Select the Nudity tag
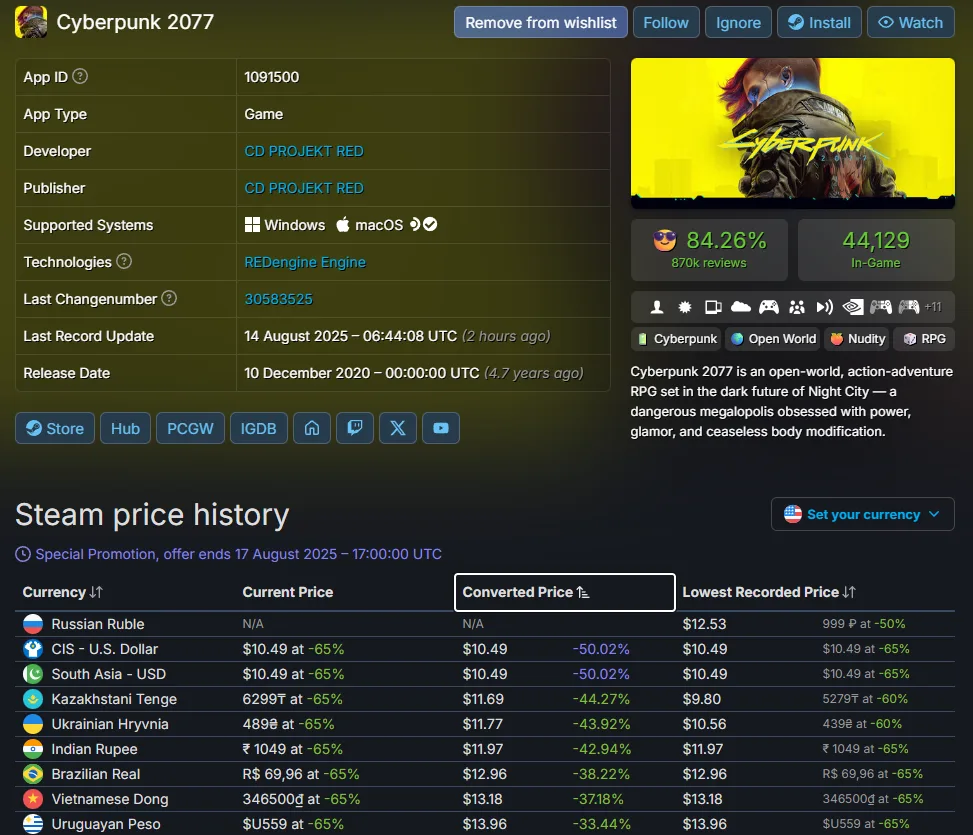 pos(858,339)
